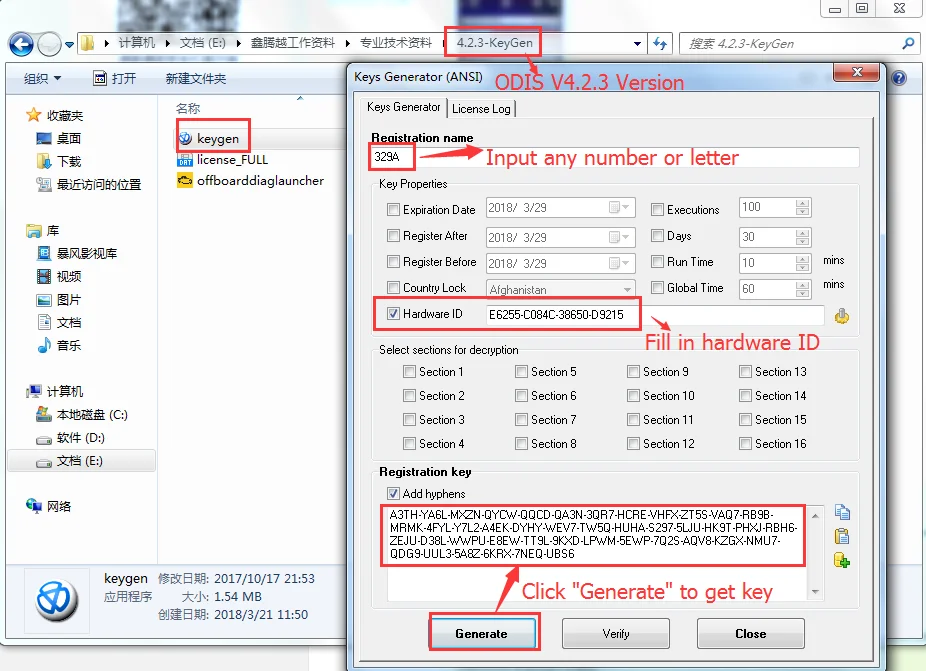Click the 名称 column header
Screen dimensions: 926x671
click(188, 108)
